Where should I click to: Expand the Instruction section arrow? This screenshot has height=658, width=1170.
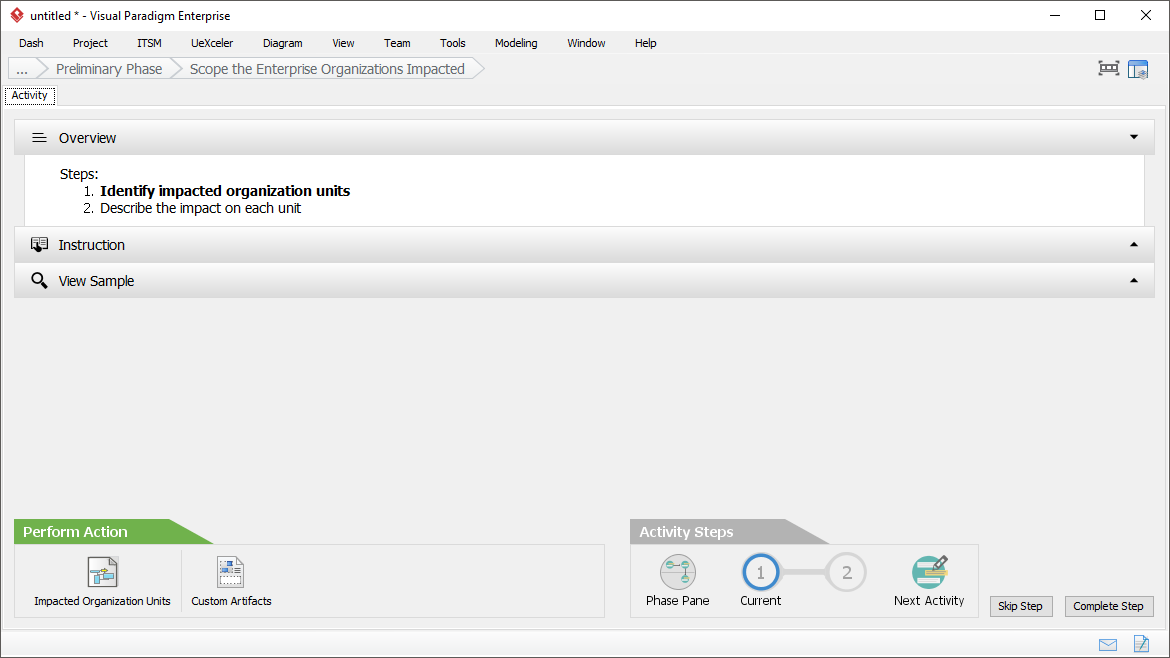(x=1133, y=245)
